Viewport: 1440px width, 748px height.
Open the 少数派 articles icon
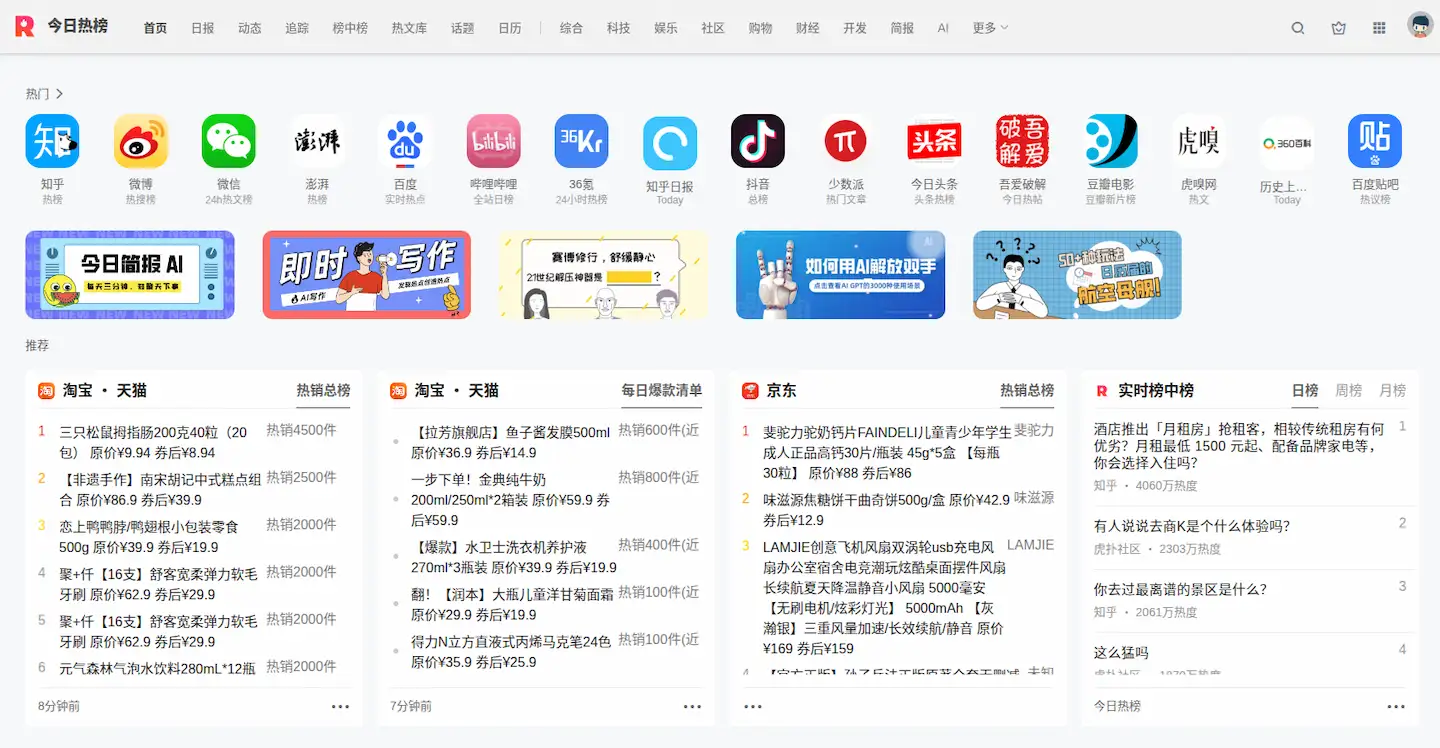tap(846, 141)
